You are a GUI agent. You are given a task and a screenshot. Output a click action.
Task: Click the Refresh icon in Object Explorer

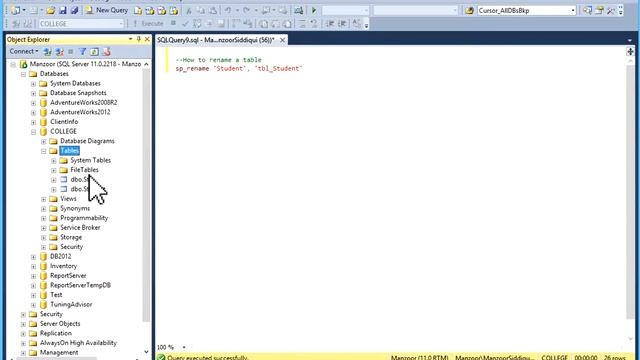tap(94, 52)
